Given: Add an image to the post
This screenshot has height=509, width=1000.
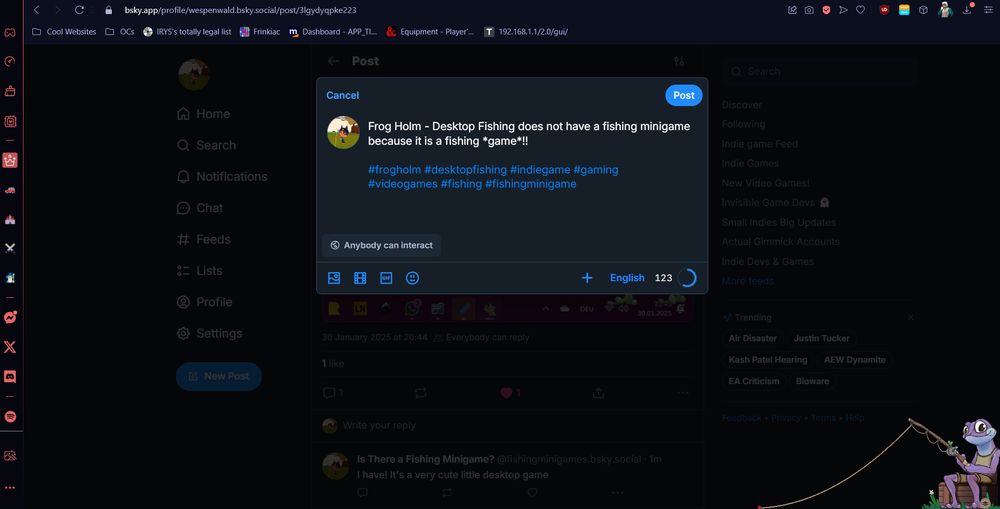Looking at the screenshot, I should (334, 278).
